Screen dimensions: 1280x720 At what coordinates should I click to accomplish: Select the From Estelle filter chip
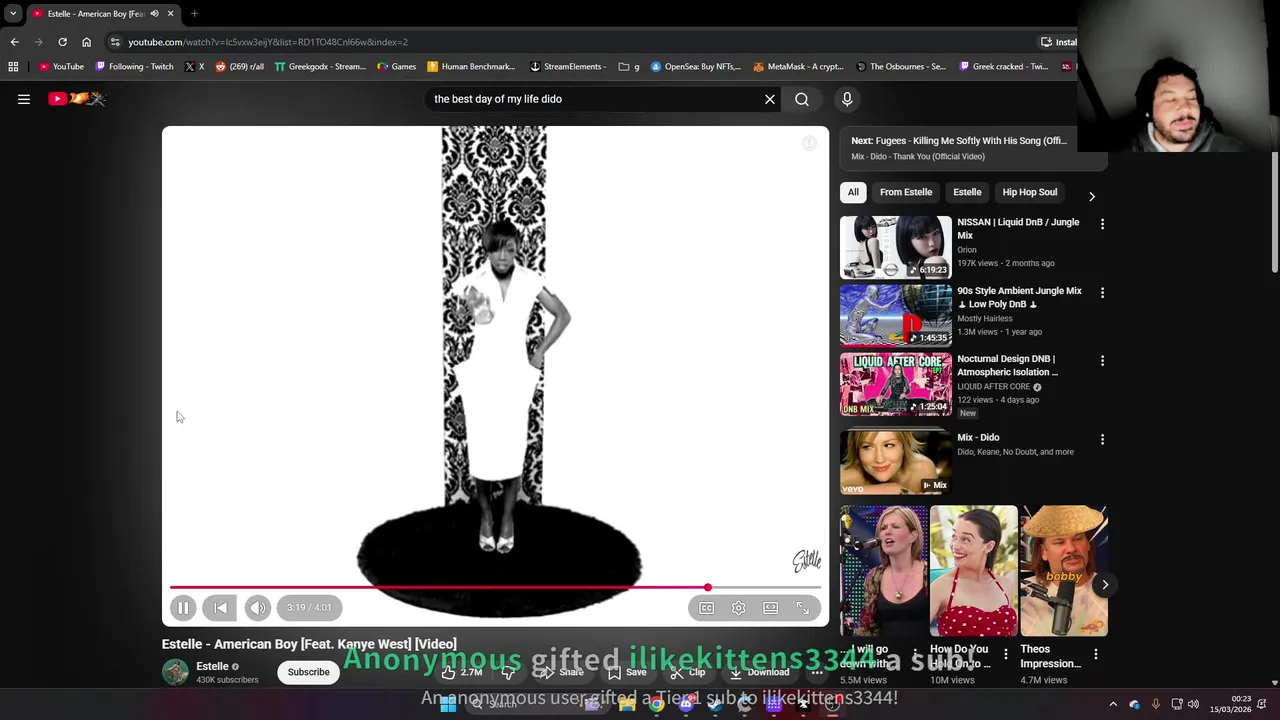point(906,192)
